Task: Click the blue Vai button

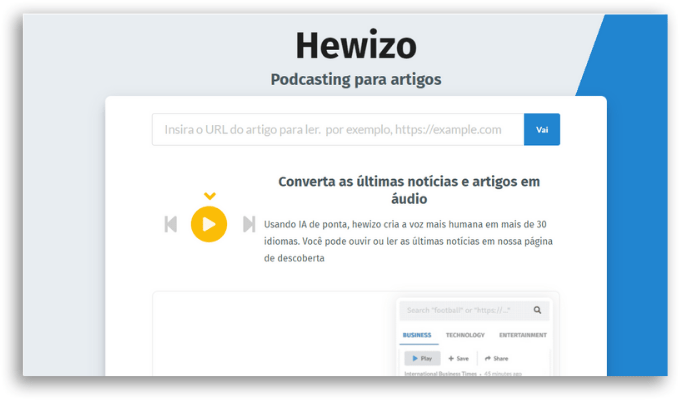Action: [542, 129]
